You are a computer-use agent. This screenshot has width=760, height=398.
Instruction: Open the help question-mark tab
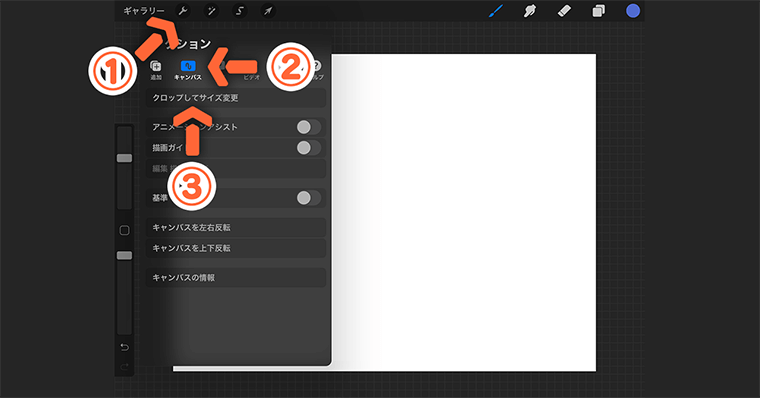(x=317, y=70)
